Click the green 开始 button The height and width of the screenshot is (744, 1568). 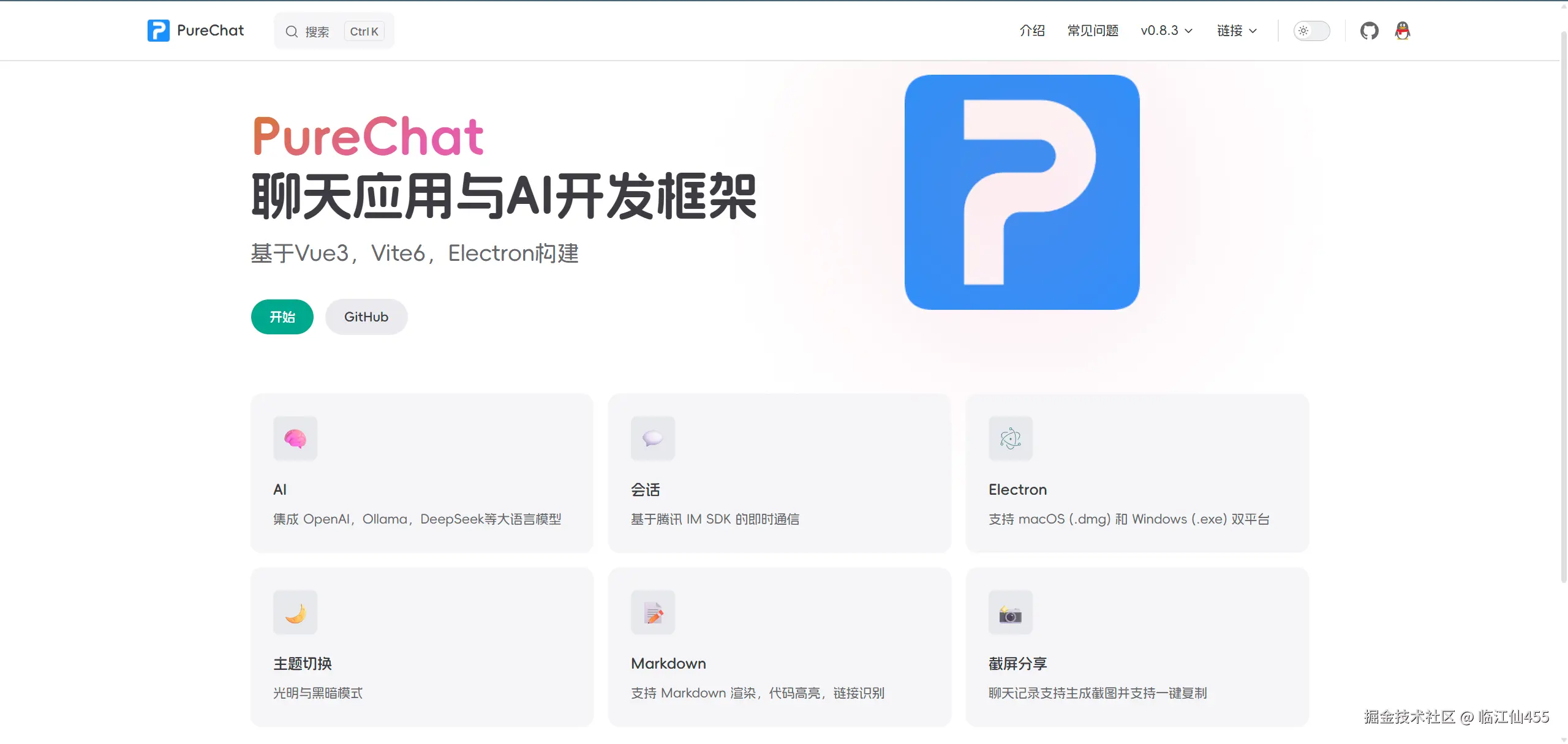pyautogui.click(x=282, y=317)
